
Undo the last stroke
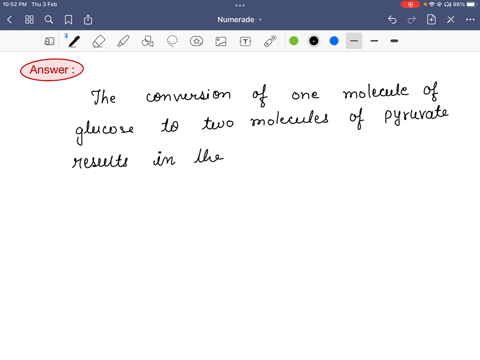(x=392, y=20)
